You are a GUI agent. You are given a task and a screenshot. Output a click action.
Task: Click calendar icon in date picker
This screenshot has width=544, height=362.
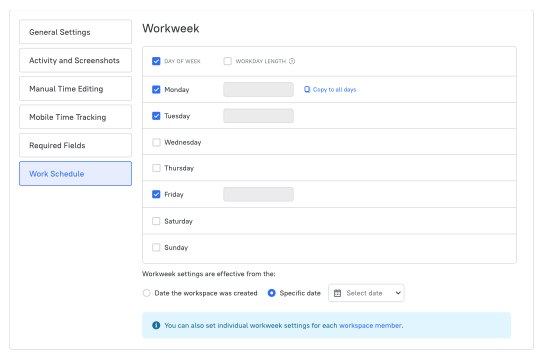337,293
